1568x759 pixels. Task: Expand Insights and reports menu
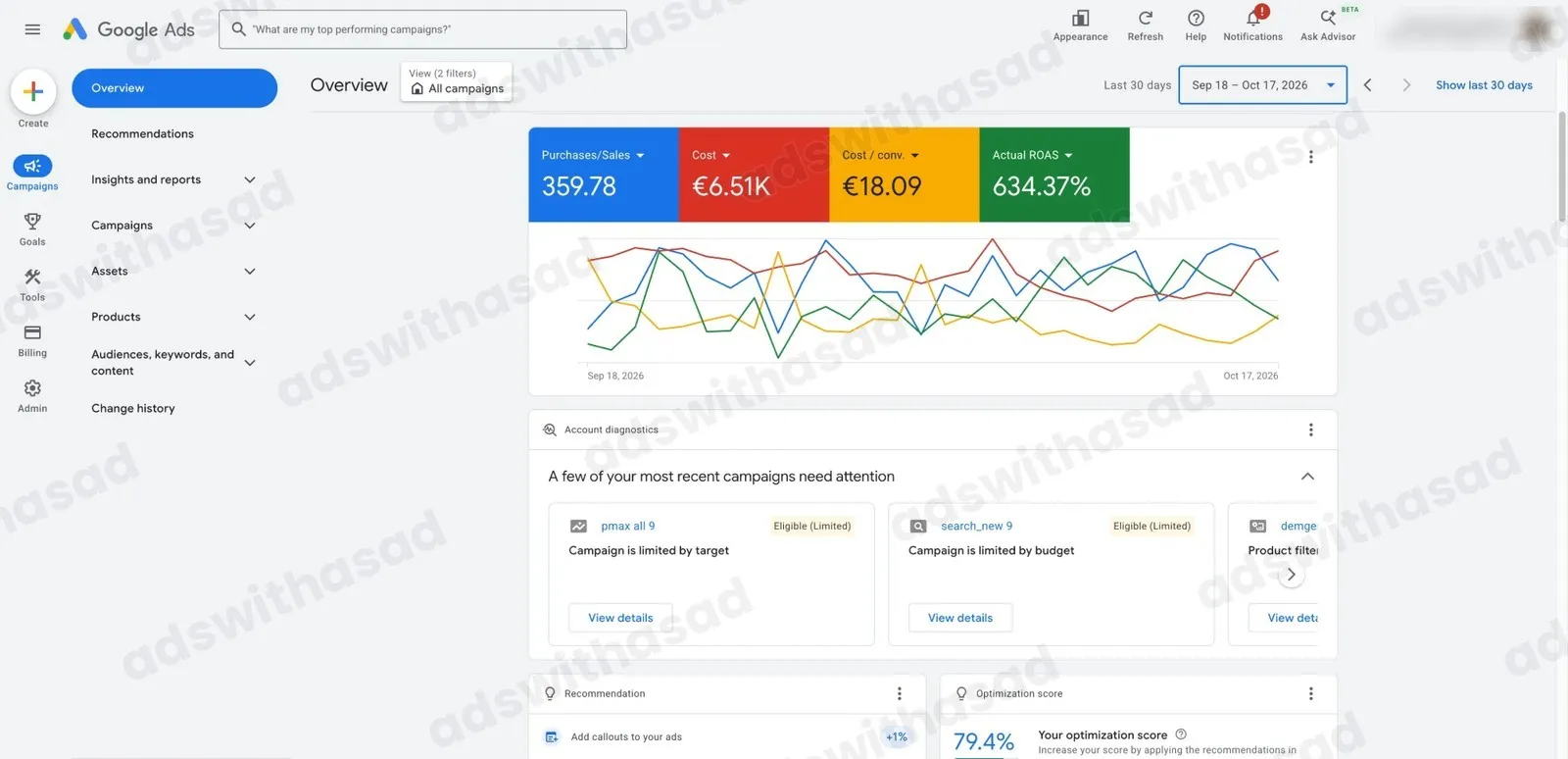coord(173,179)
